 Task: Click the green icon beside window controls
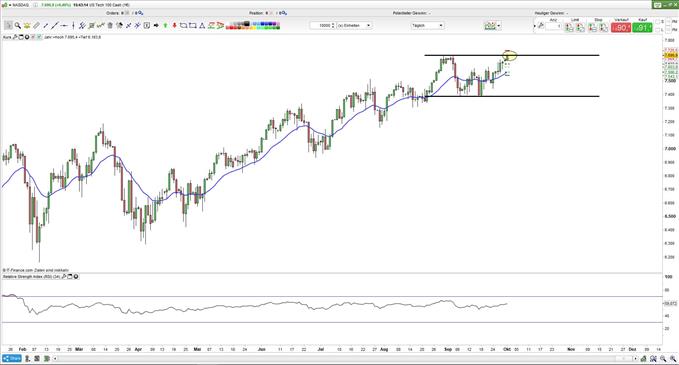658,5
